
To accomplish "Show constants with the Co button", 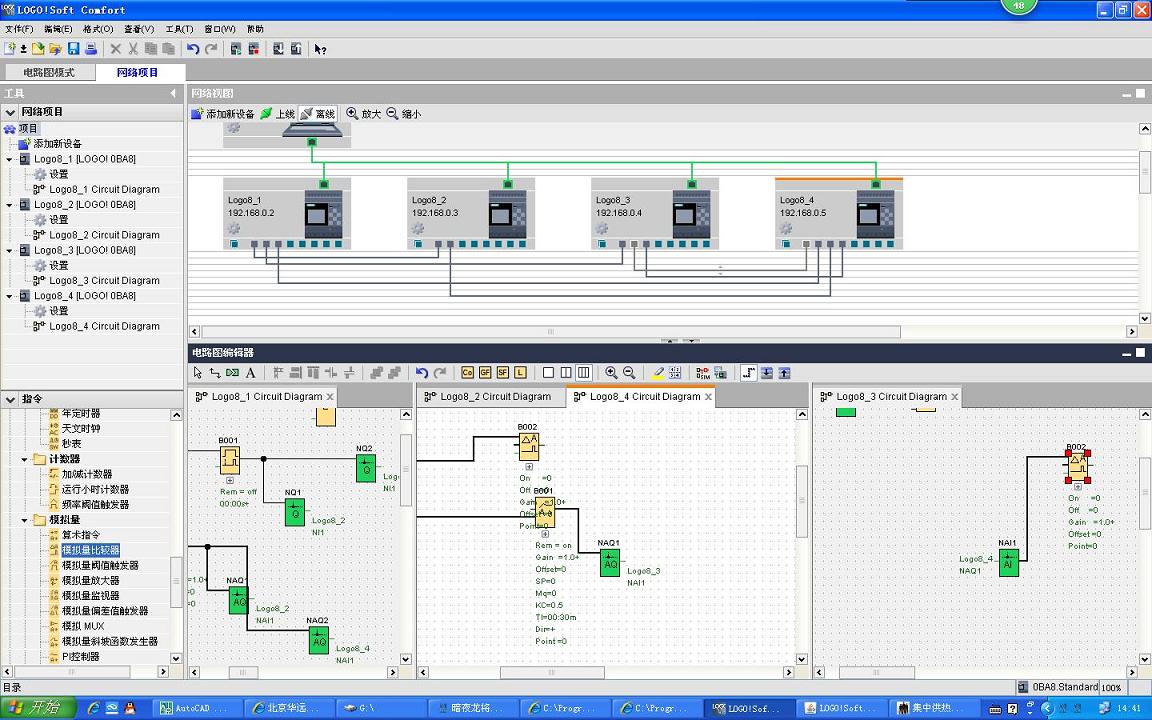I will [x=467, y=372].
